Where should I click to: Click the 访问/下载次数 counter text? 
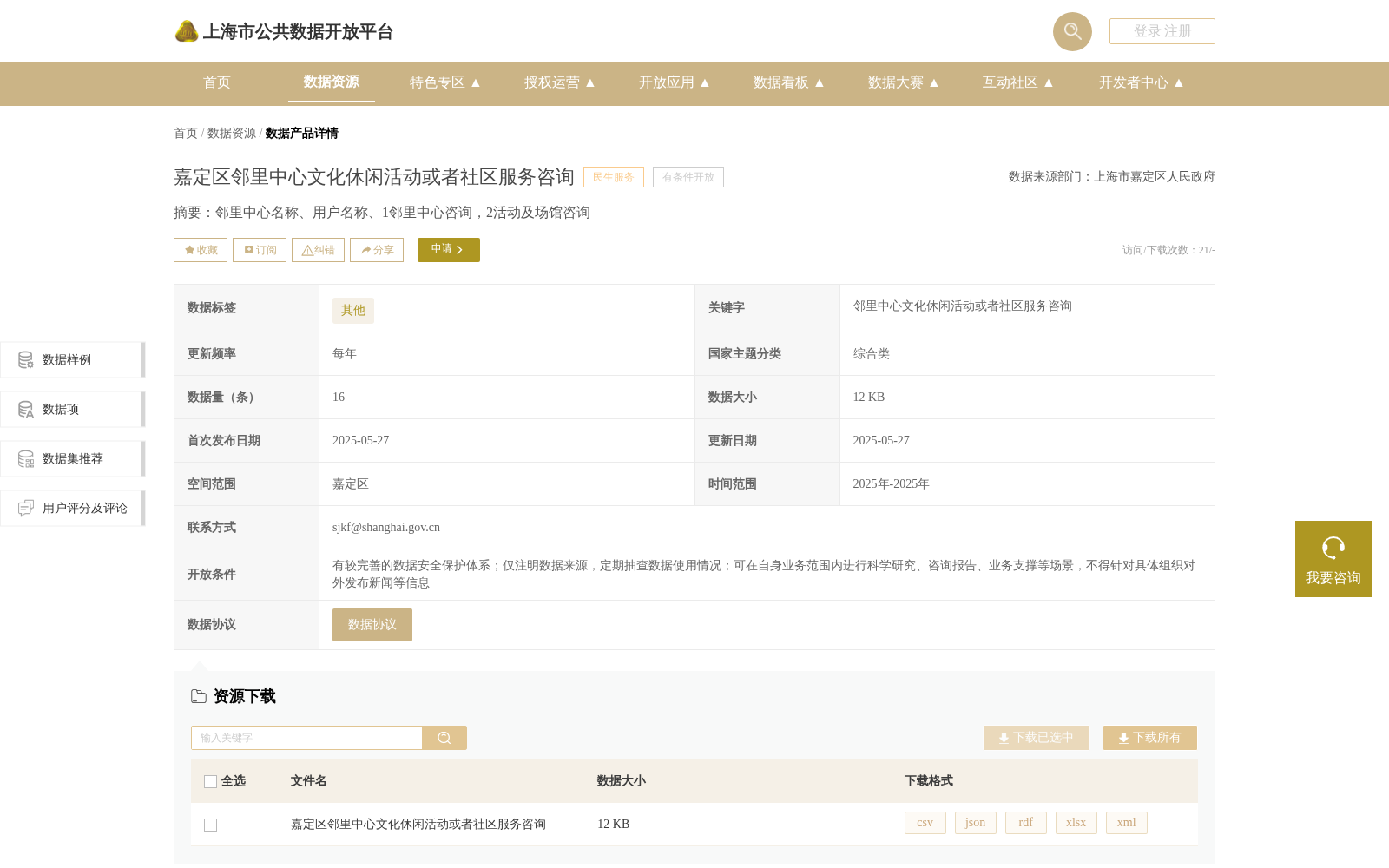point(1168,250)
